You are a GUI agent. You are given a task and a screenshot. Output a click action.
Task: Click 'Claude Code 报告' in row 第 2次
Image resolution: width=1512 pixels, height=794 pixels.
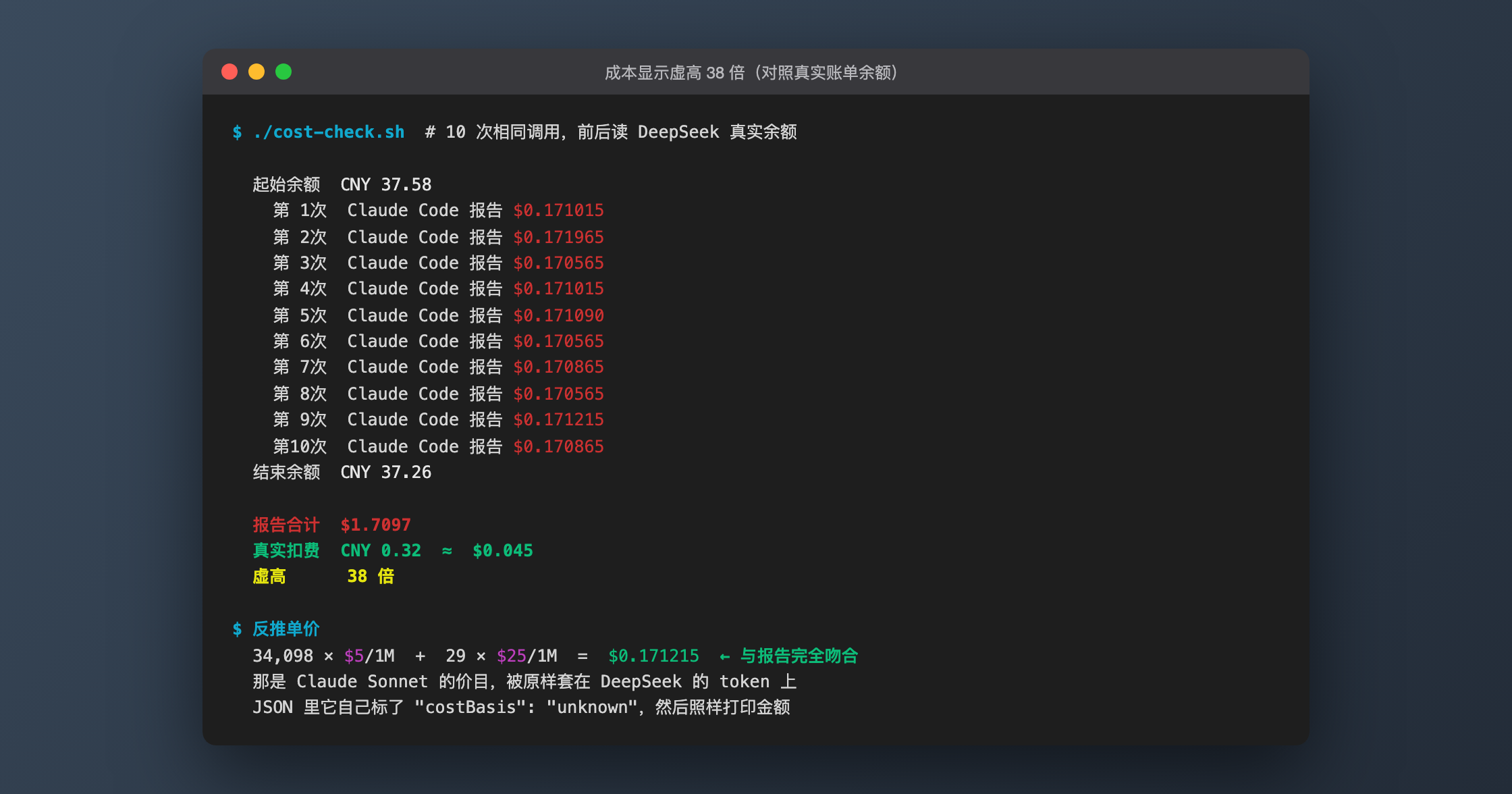pos(425,237)
